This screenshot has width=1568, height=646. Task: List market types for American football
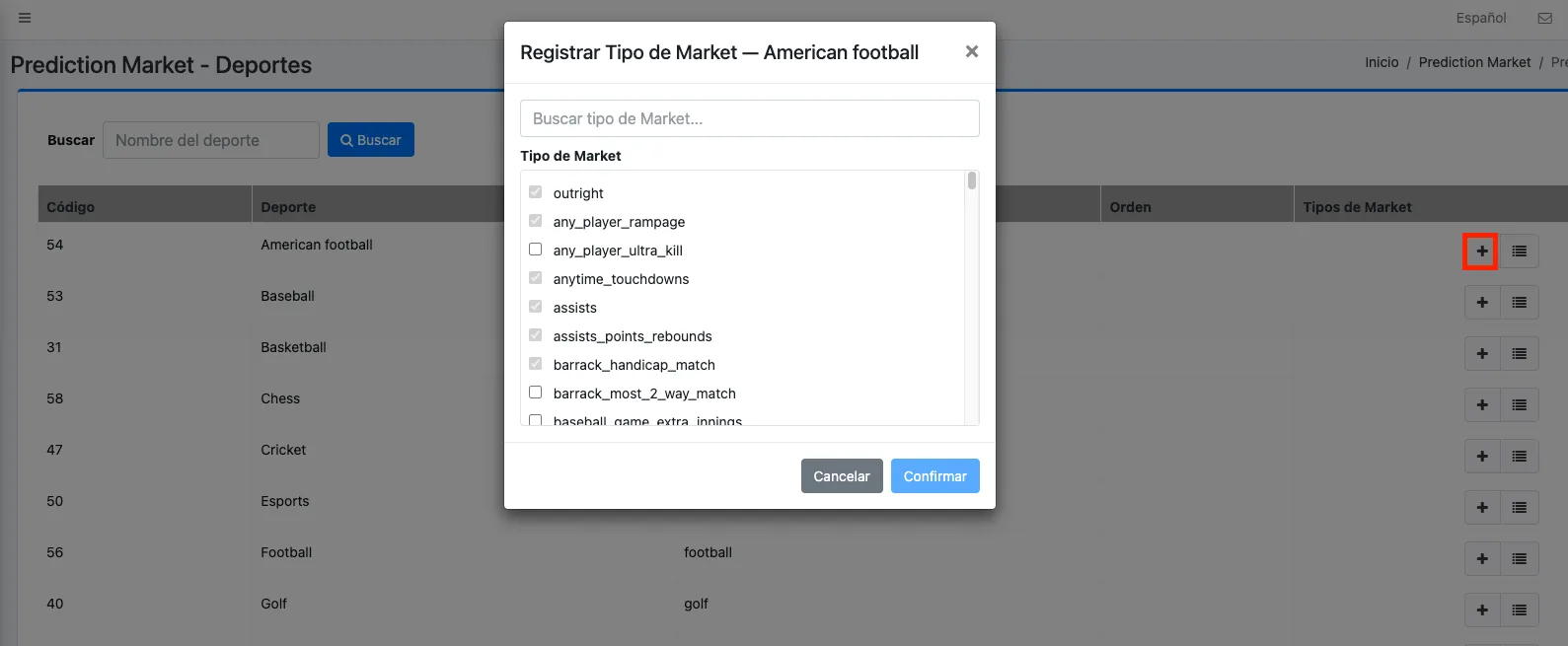[1520, 251]
